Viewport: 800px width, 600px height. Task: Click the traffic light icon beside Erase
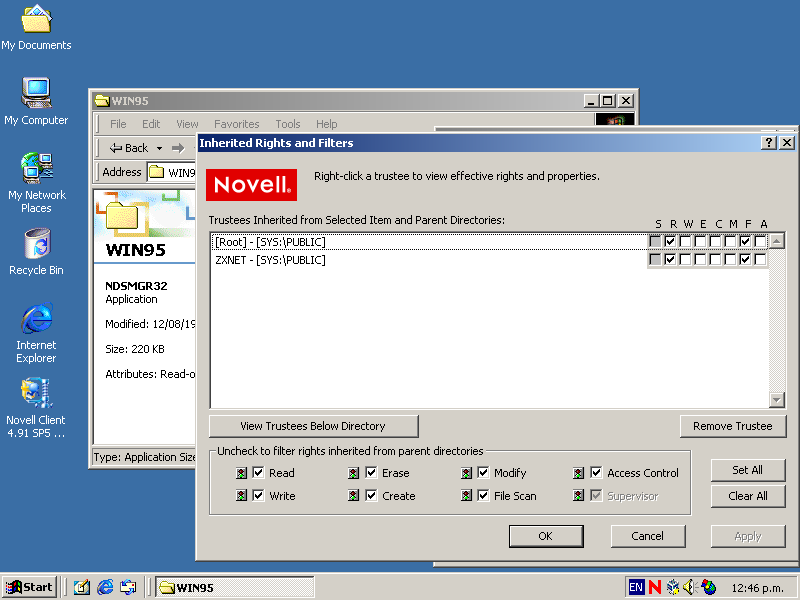[x=353, y=473]
